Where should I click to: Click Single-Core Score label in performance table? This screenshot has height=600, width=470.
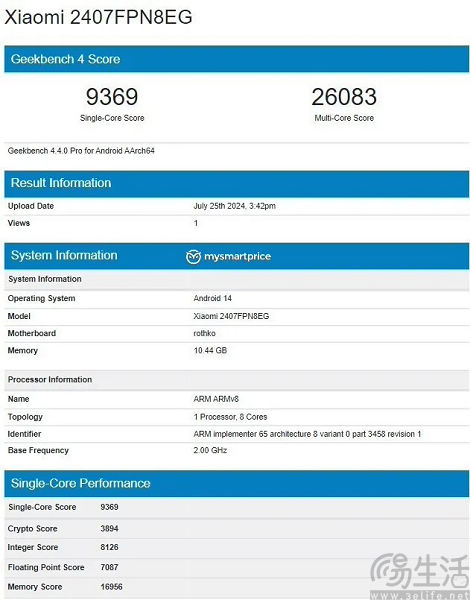pyautogui.click(x=42, y=507)
